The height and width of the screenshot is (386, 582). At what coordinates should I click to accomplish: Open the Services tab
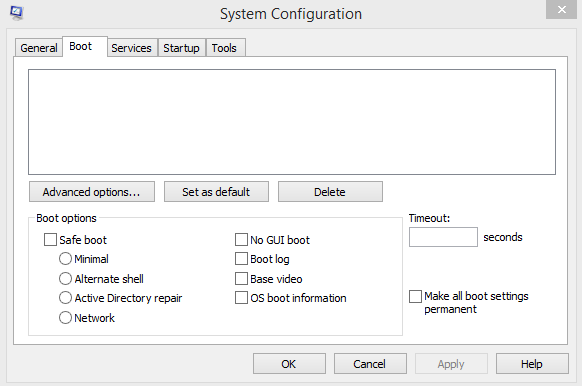pyautogui.click(x=131, y=48)
